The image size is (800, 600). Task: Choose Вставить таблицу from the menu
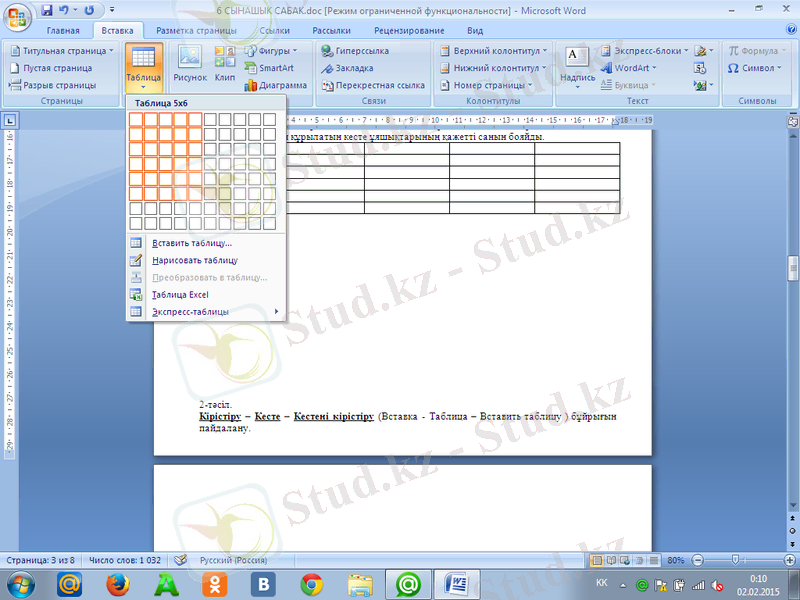coord(191,243)
